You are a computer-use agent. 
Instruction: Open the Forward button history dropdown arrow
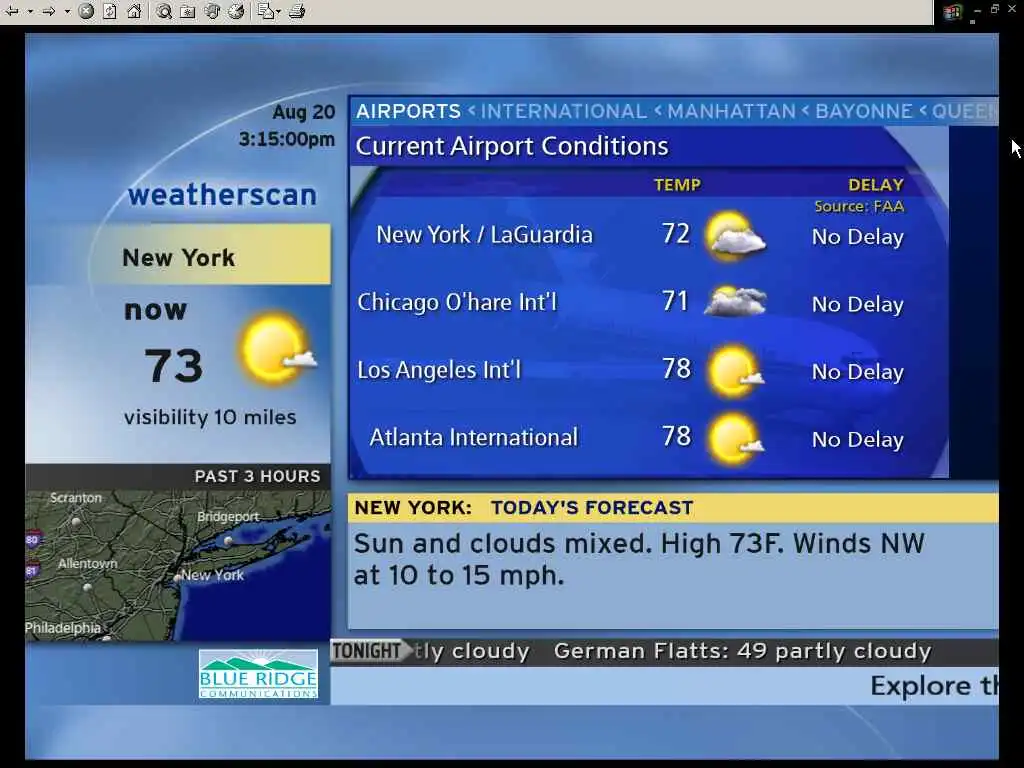[67, 12]
